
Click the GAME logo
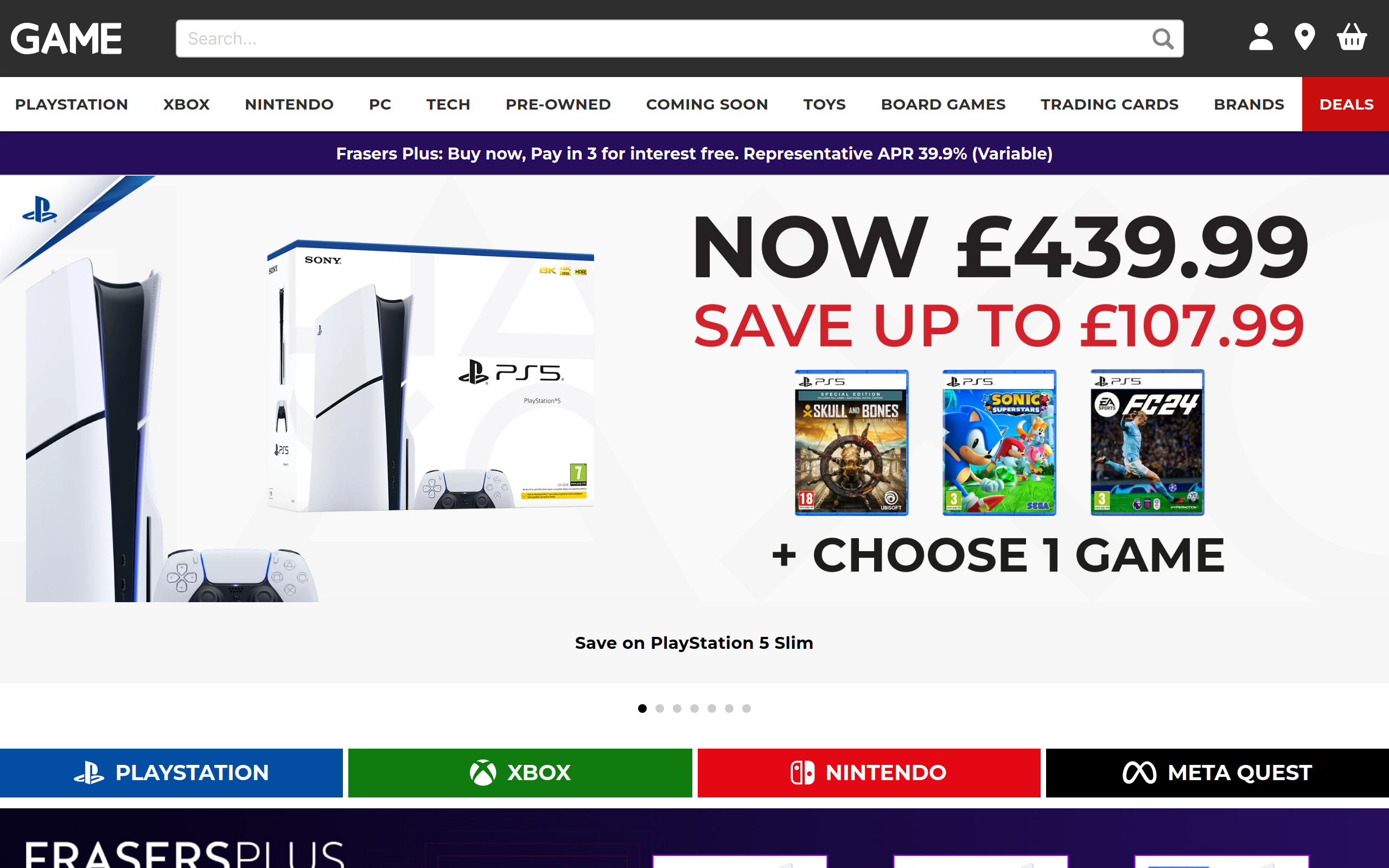(x=66, y=39)
